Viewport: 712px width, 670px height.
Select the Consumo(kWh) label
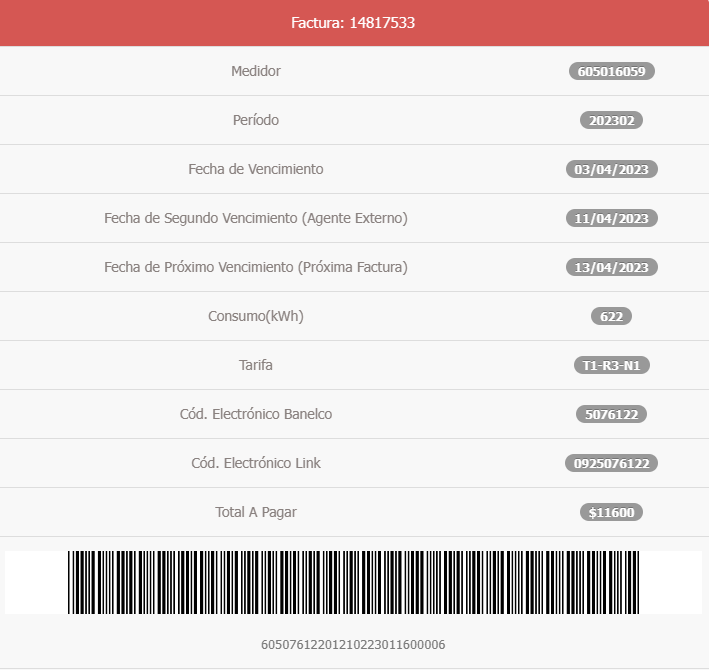click(x=256, y=316)
